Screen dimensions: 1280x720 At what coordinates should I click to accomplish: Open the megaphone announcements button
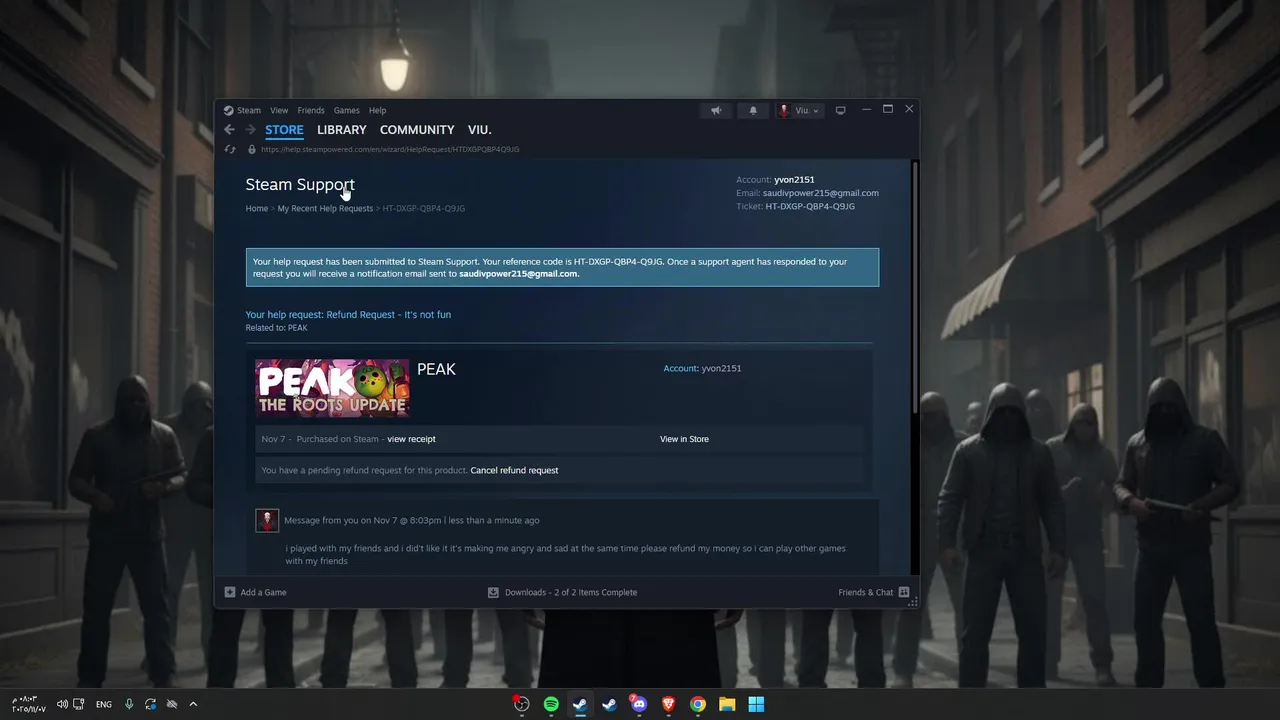[x=716, y=110]
